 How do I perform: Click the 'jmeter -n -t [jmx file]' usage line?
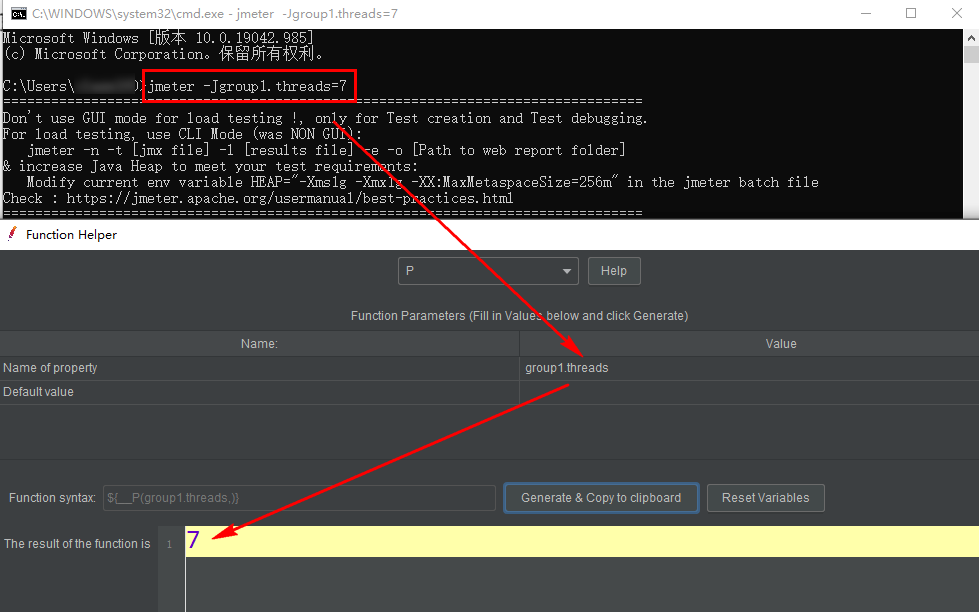coord(327,151)
